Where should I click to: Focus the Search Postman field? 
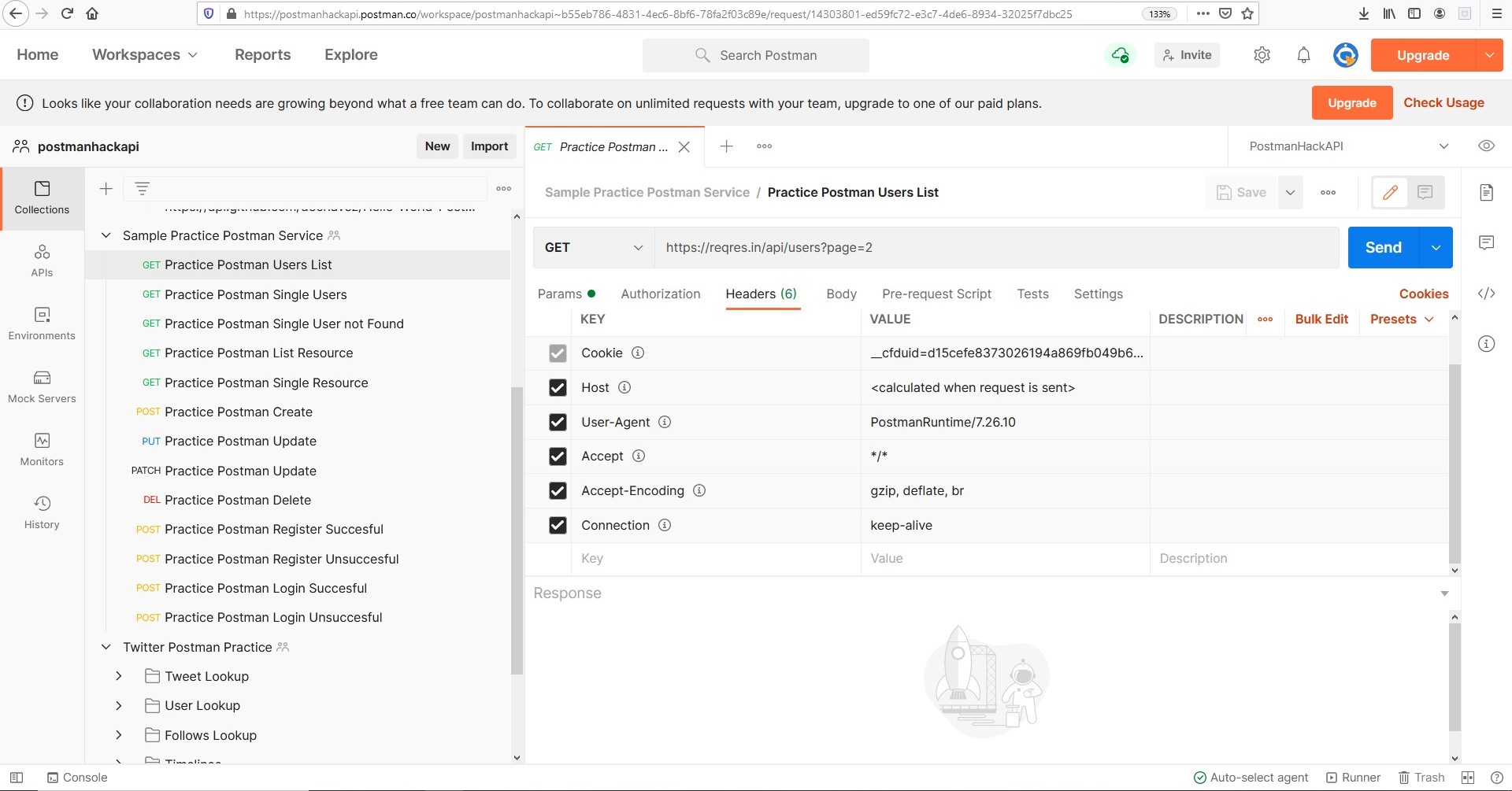click(756, 55)
